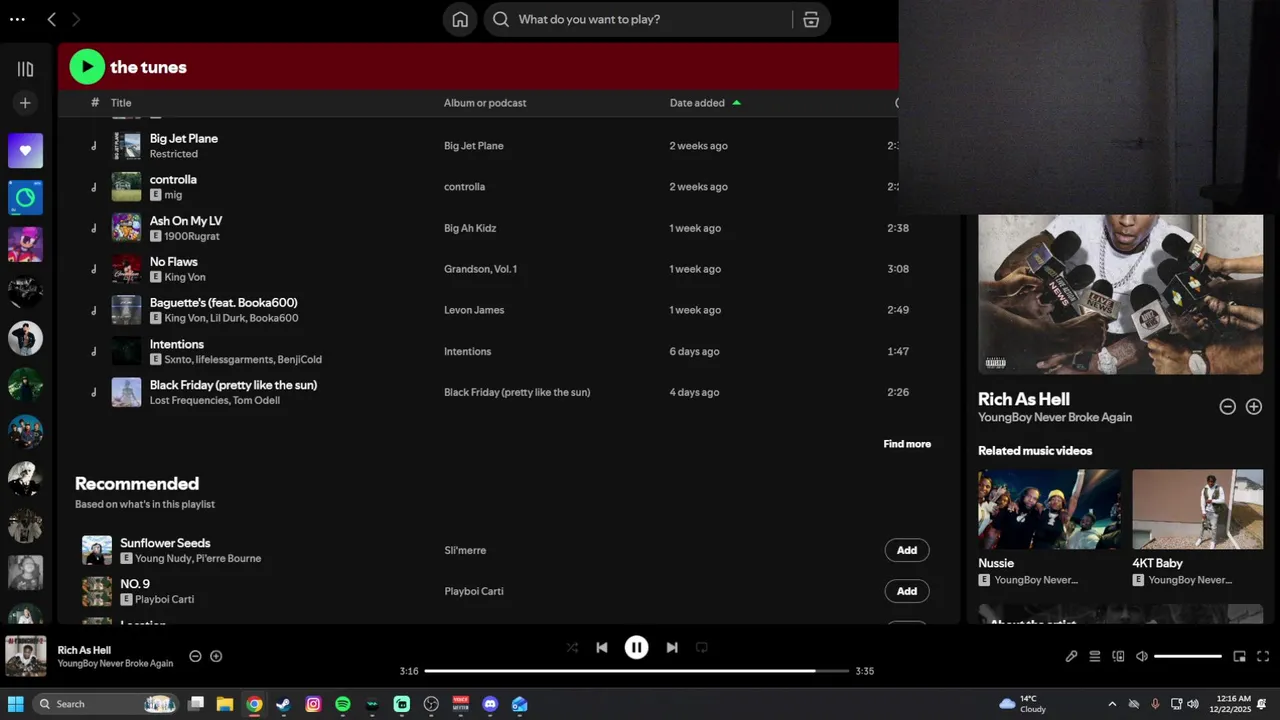The image size is (1280, 720).
Task: Enter full screen view
Action: [x=1263, y=656]
